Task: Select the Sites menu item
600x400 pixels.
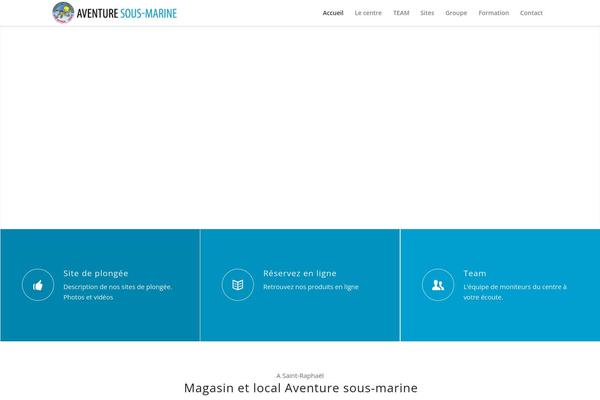Action: [427, 13]
